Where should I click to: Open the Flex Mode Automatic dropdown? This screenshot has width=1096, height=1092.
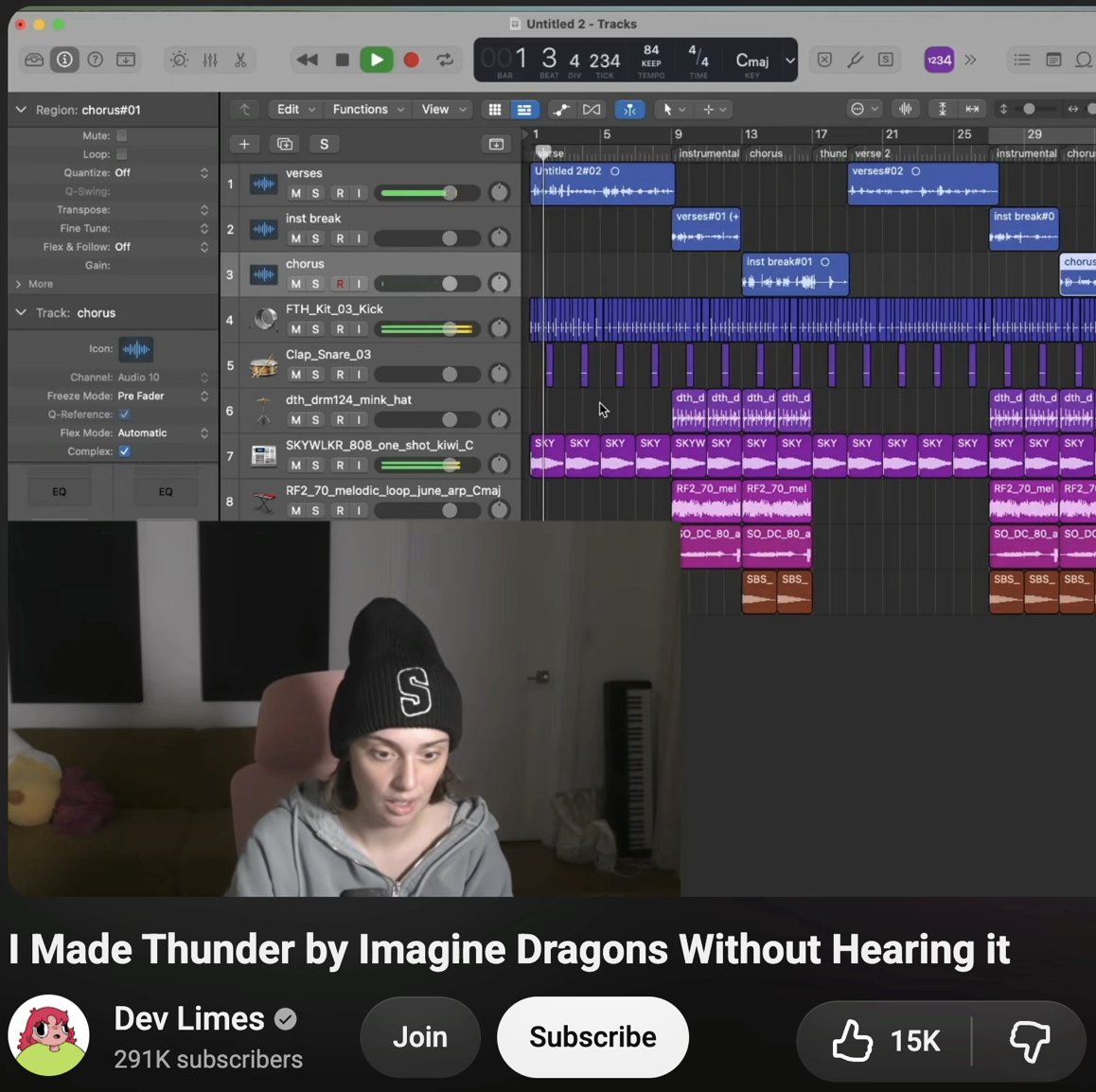[x=161, y=433]
